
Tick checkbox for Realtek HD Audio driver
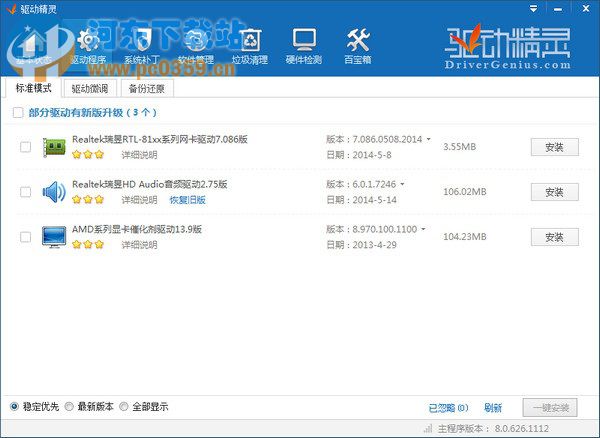pos(25,192)
